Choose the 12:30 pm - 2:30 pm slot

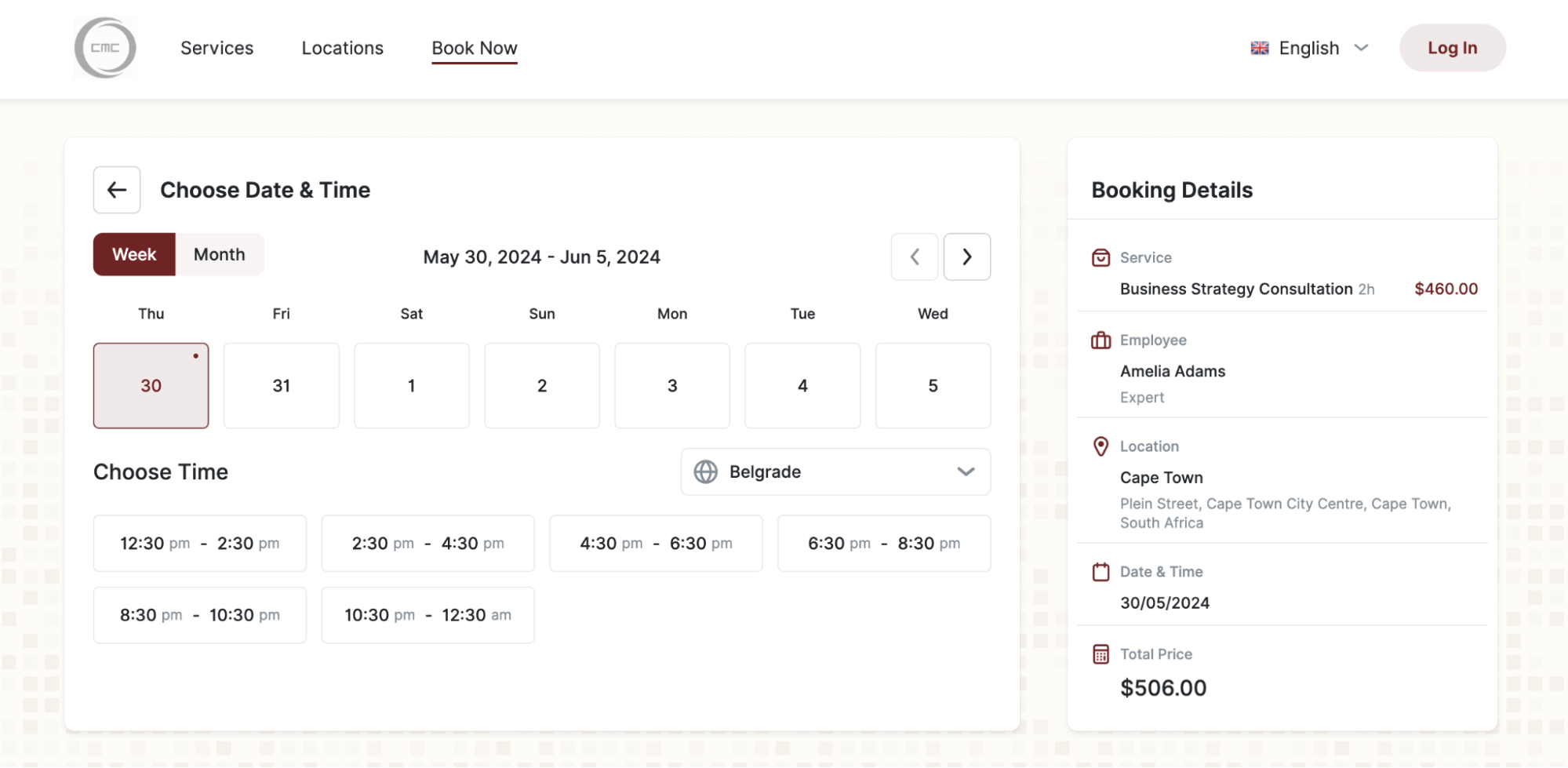[x=200, y=543]
